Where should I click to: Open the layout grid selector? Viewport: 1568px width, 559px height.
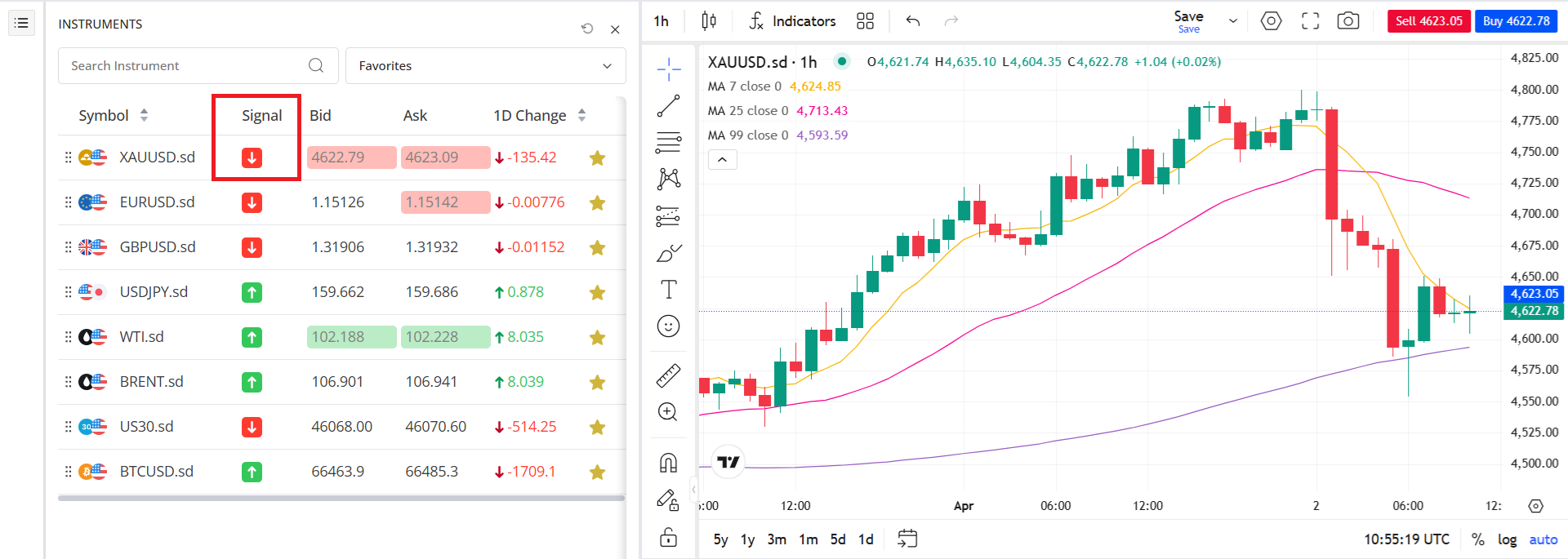pyautogui.click(x=866, y=21)
